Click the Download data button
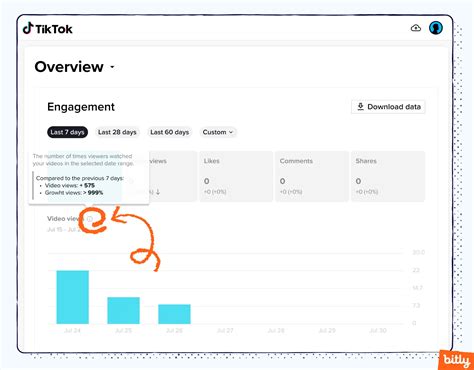This screenshot has width=474, height=370. click(x=388, y=107)
